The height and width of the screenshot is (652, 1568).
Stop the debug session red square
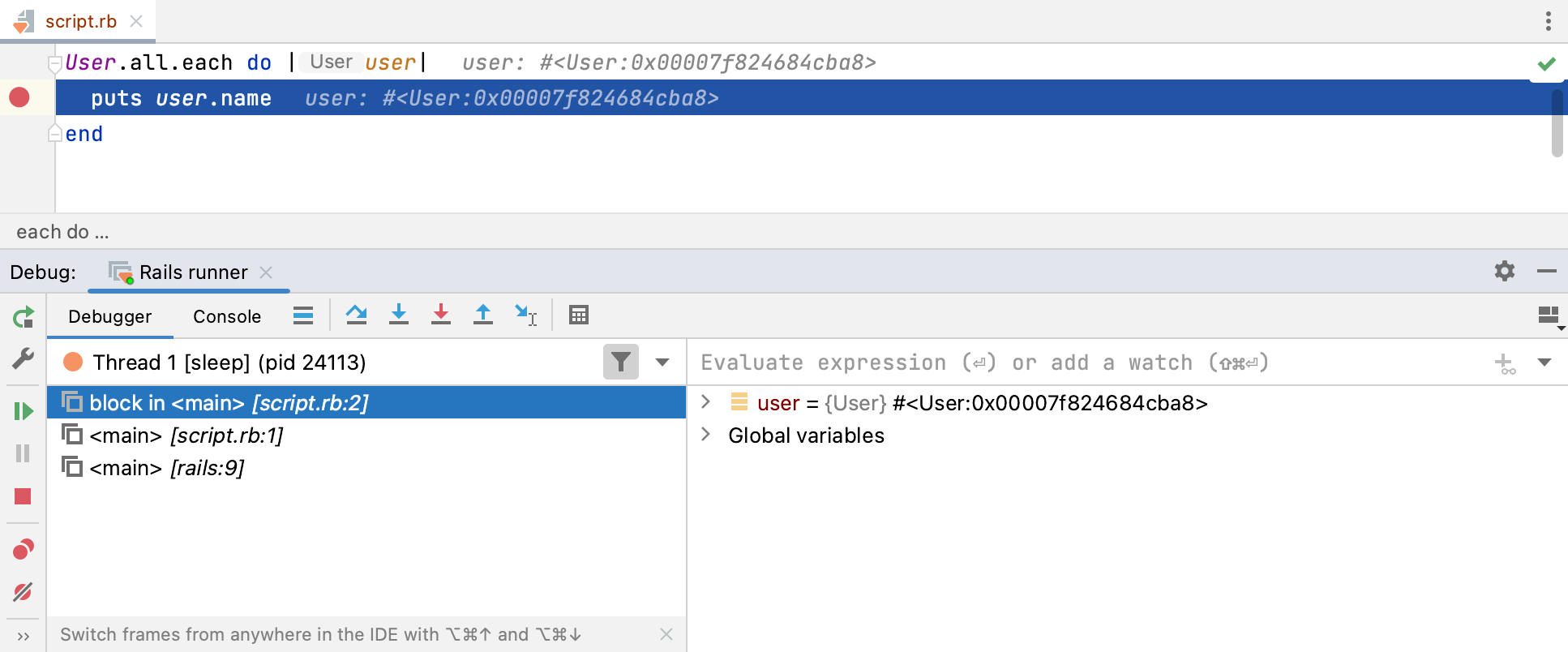(23, 496)
